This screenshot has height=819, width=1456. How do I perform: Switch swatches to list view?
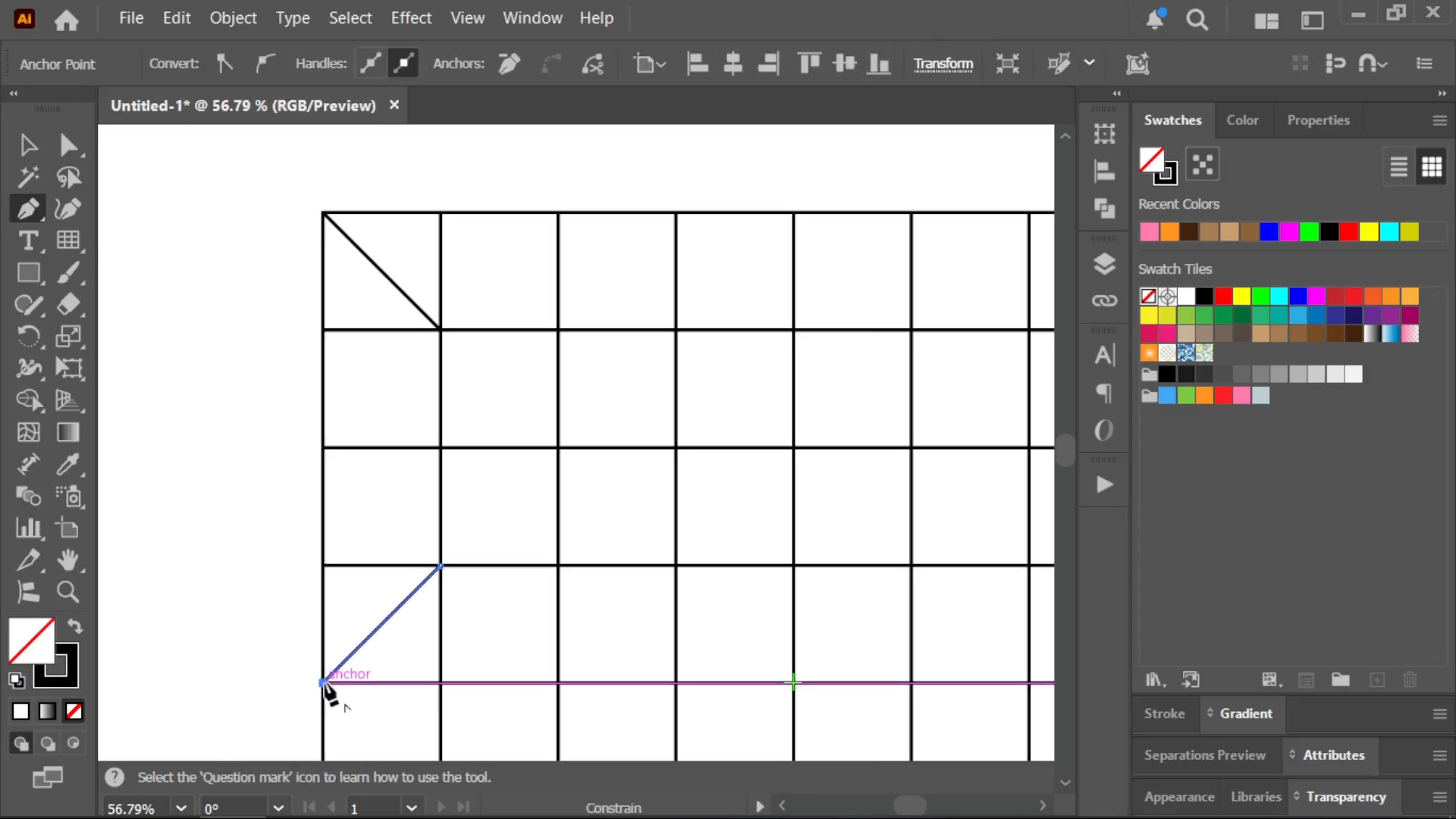1398,166
